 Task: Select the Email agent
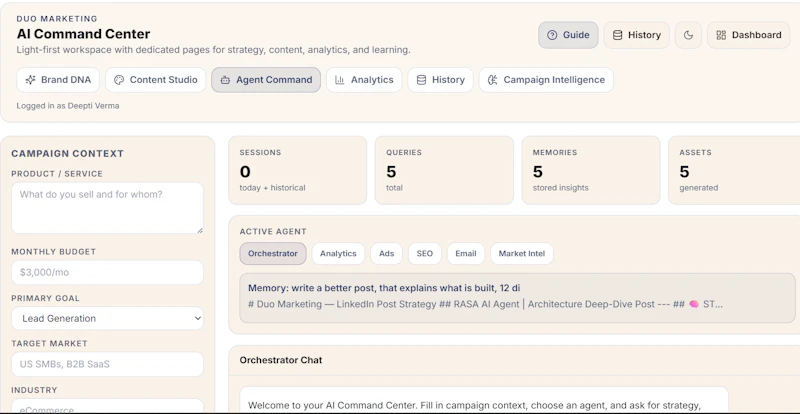466,254
